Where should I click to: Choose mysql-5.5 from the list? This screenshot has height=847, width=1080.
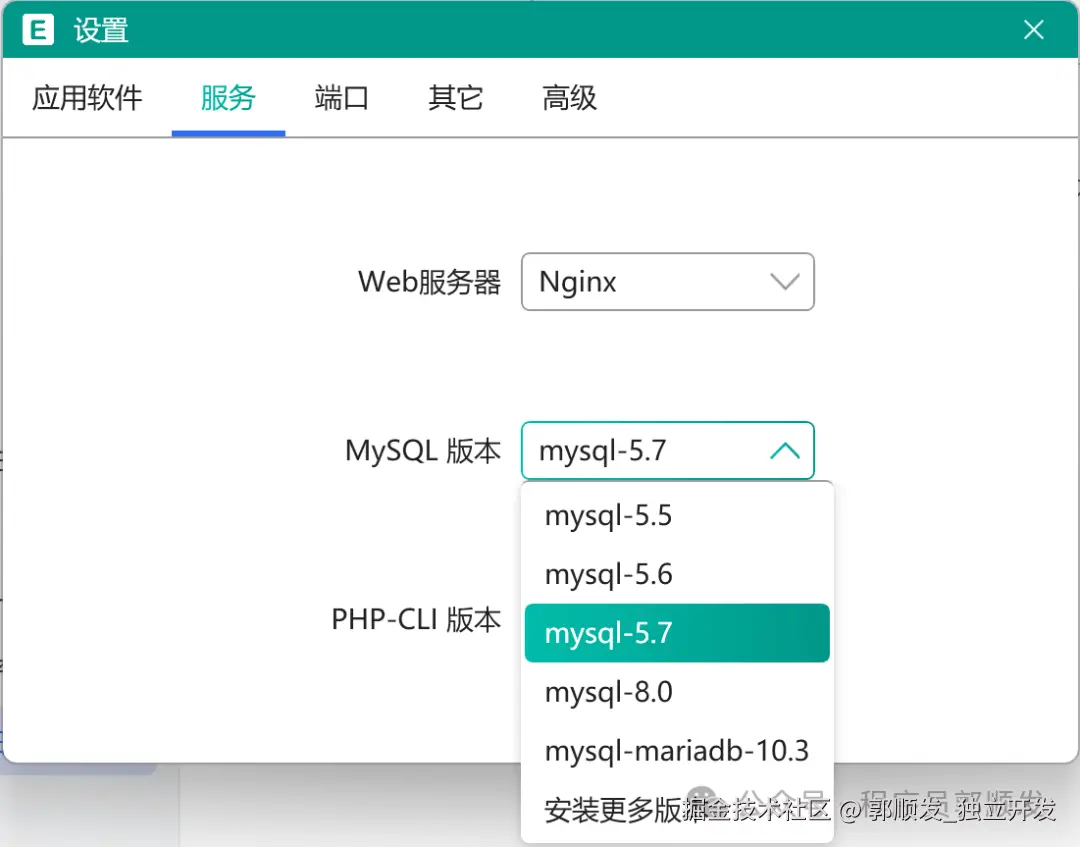677,516
